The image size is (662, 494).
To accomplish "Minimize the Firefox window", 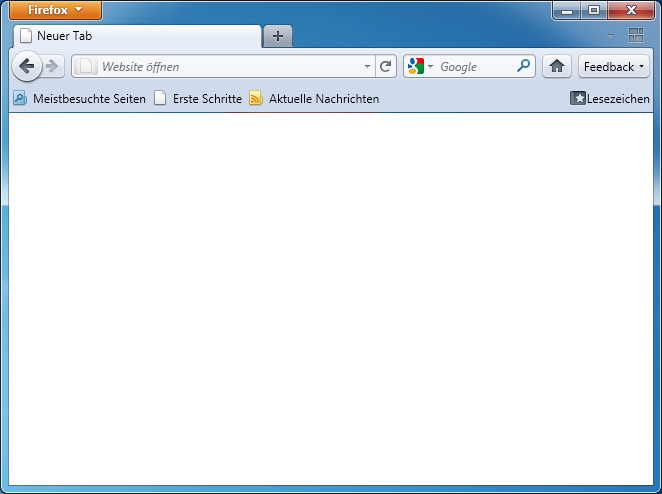I will click(x=567, y=10).
